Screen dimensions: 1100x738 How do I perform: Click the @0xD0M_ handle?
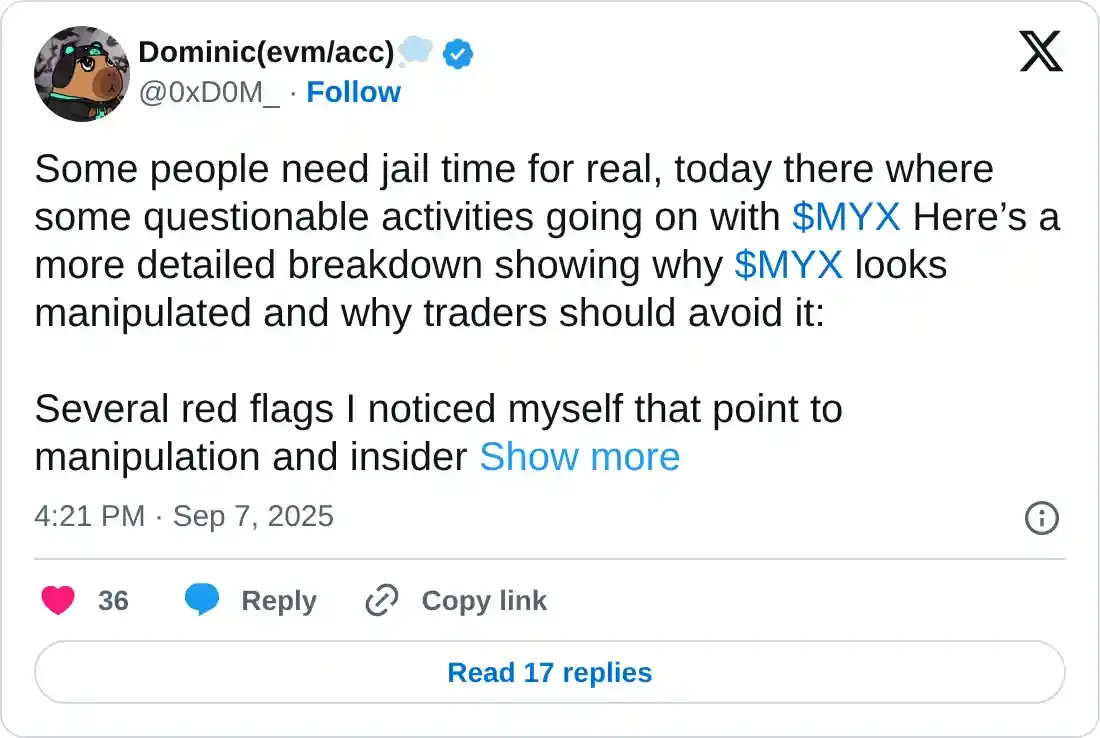(209, 92)
